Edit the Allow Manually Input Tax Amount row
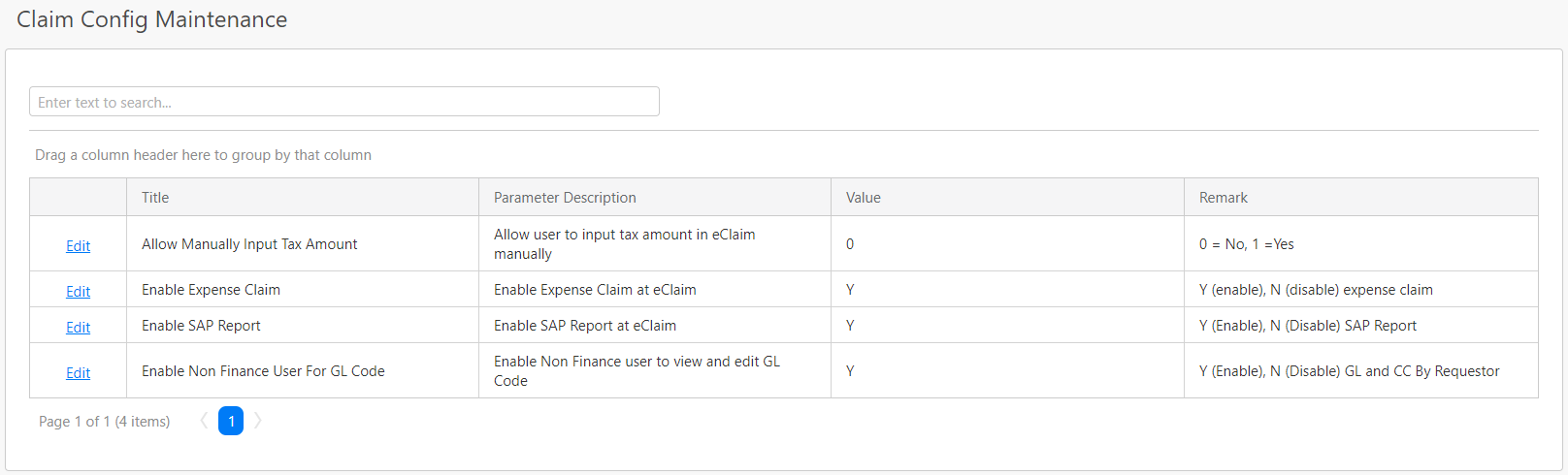The width and height of the screenshot is (1568, 475). (78, 246)
